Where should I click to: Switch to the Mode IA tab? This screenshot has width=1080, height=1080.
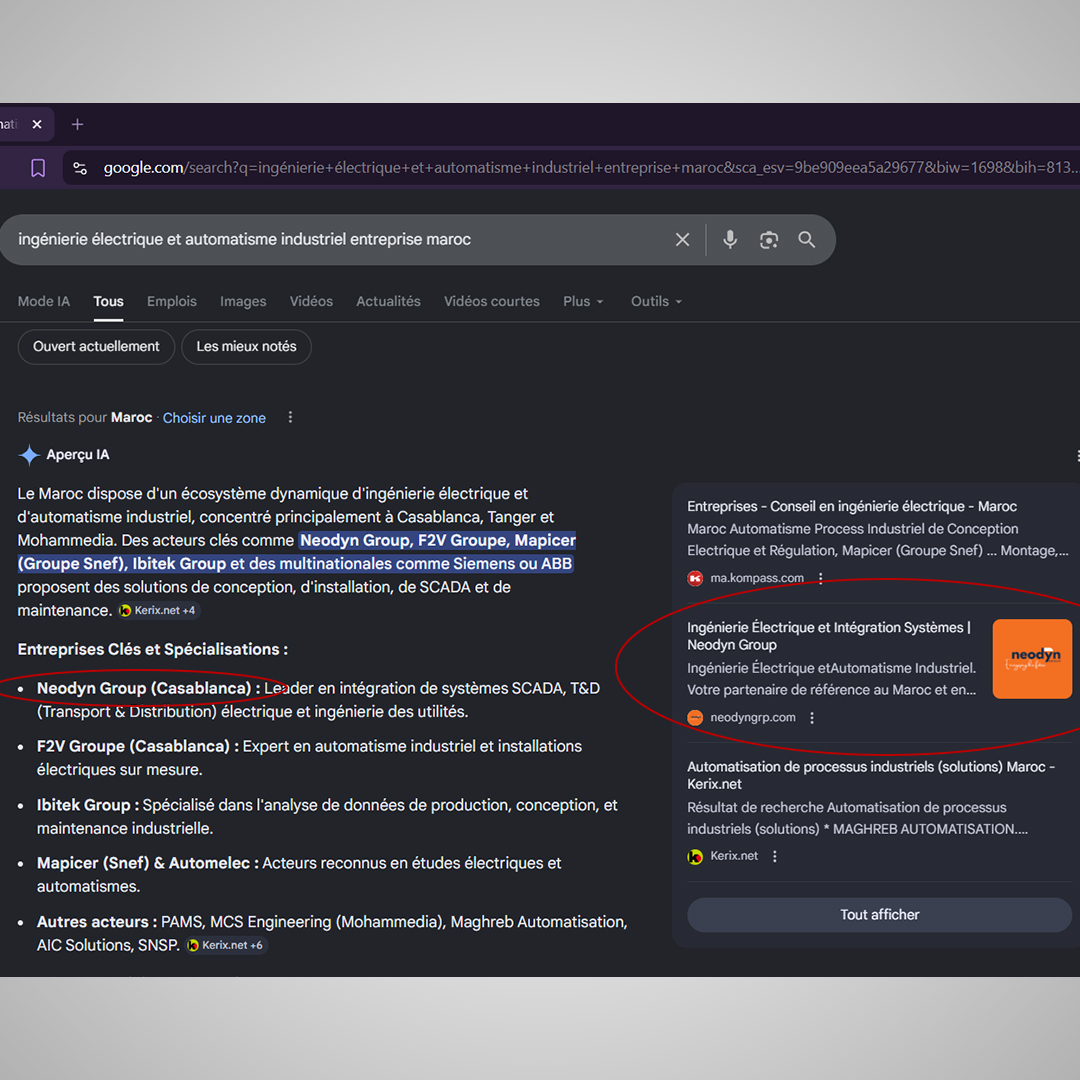coord(44,301)
